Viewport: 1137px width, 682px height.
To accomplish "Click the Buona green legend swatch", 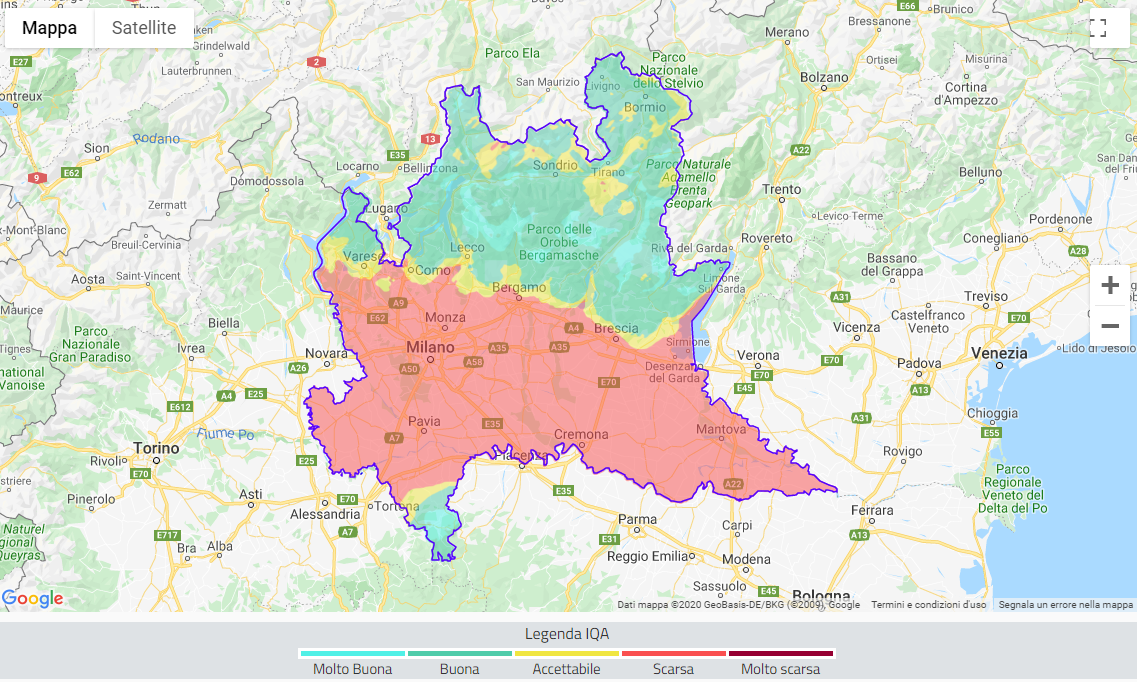I will pyautogui.click(x=459, y=654).
